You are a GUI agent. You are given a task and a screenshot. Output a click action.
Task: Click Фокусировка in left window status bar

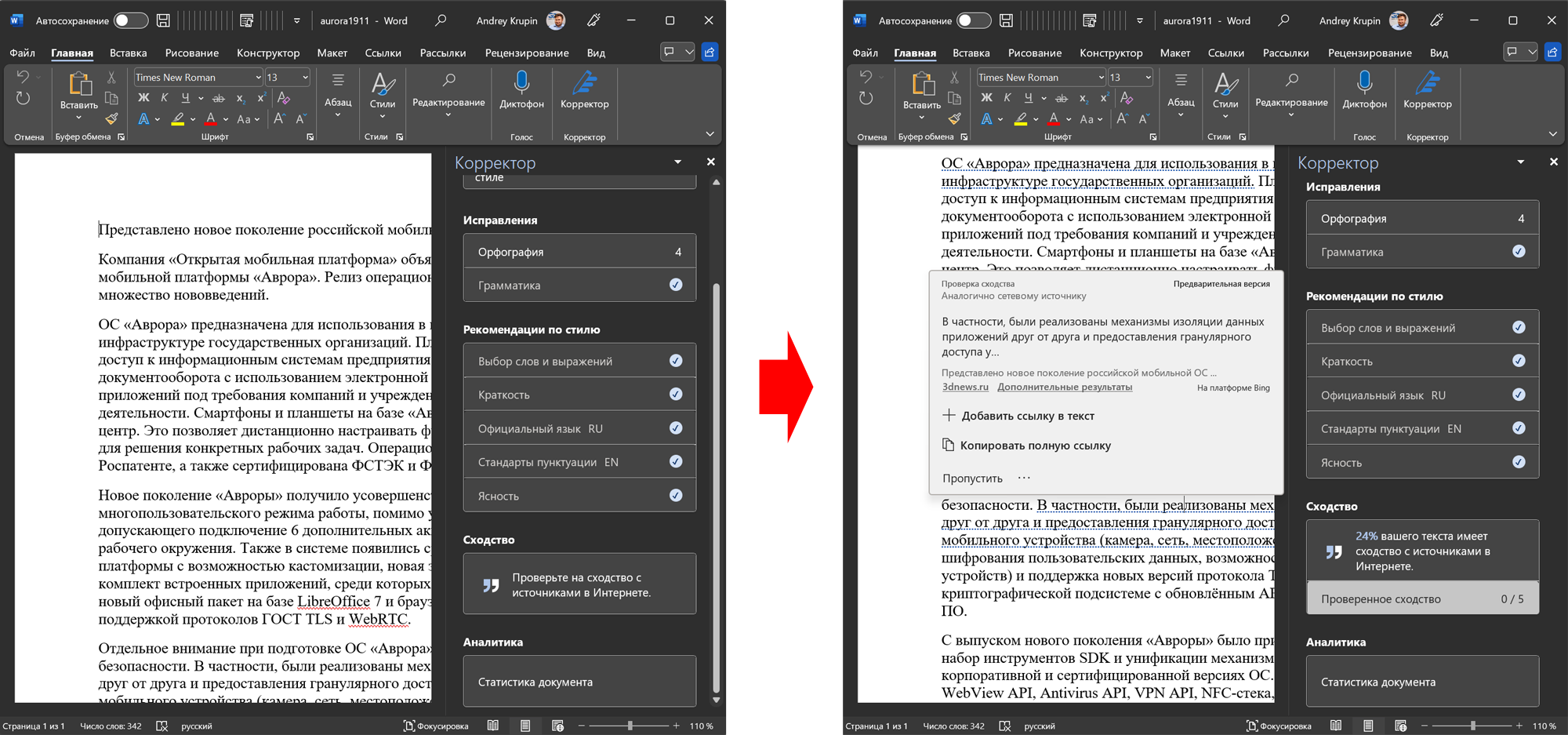tap(435, 726)
